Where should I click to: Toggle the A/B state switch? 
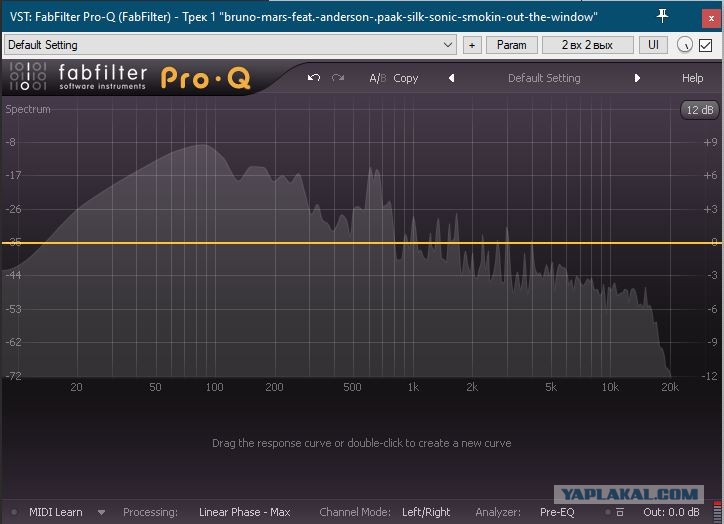pos(377,78)
